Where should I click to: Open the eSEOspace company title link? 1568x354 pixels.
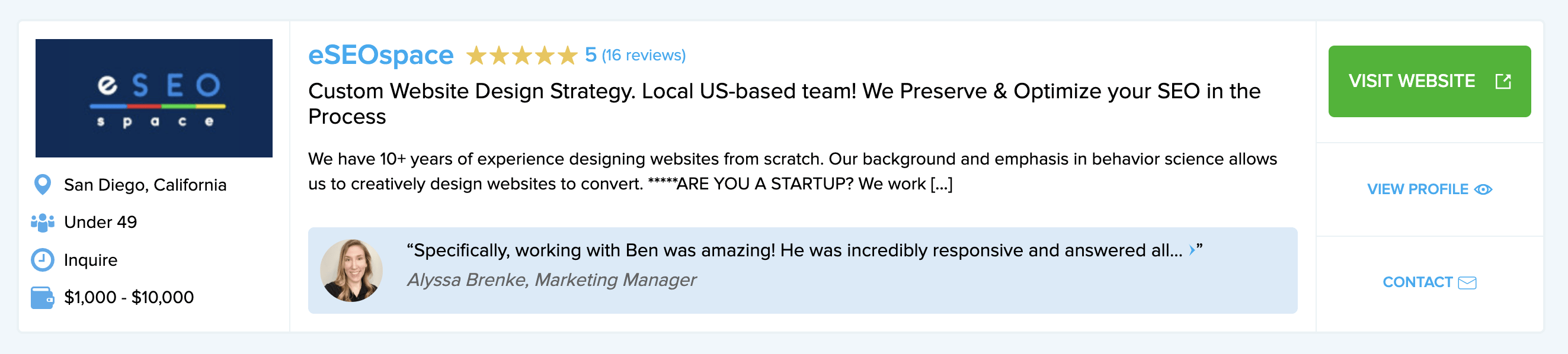380,54
